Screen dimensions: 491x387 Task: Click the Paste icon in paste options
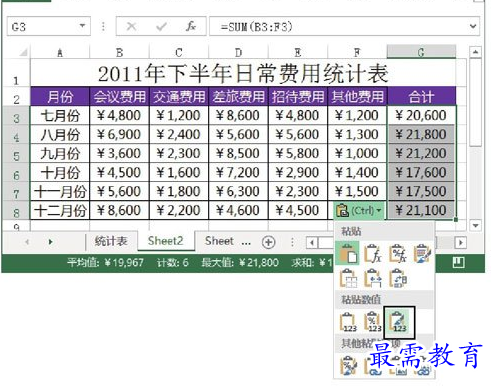coord(348,254)
